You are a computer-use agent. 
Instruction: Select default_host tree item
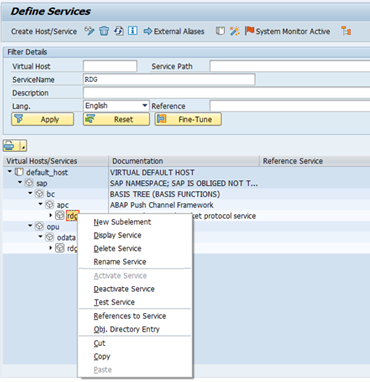pos(47,172)
